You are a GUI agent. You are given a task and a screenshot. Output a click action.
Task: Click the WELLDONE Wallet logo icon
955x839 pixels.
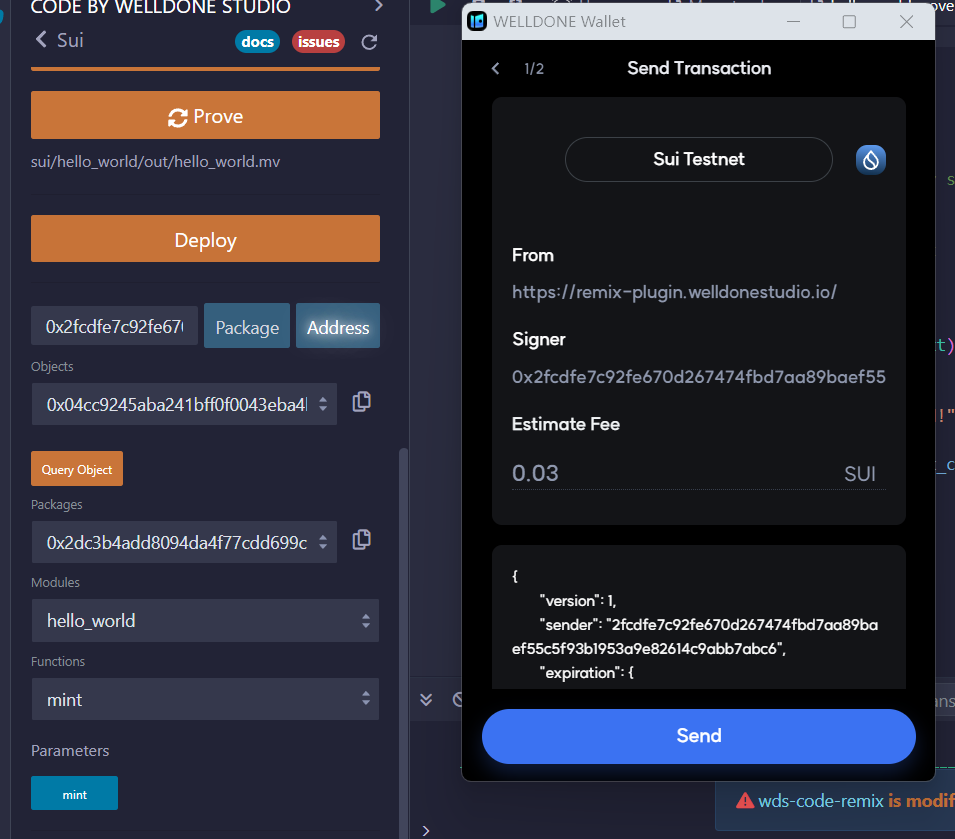(x=477, y=21)
